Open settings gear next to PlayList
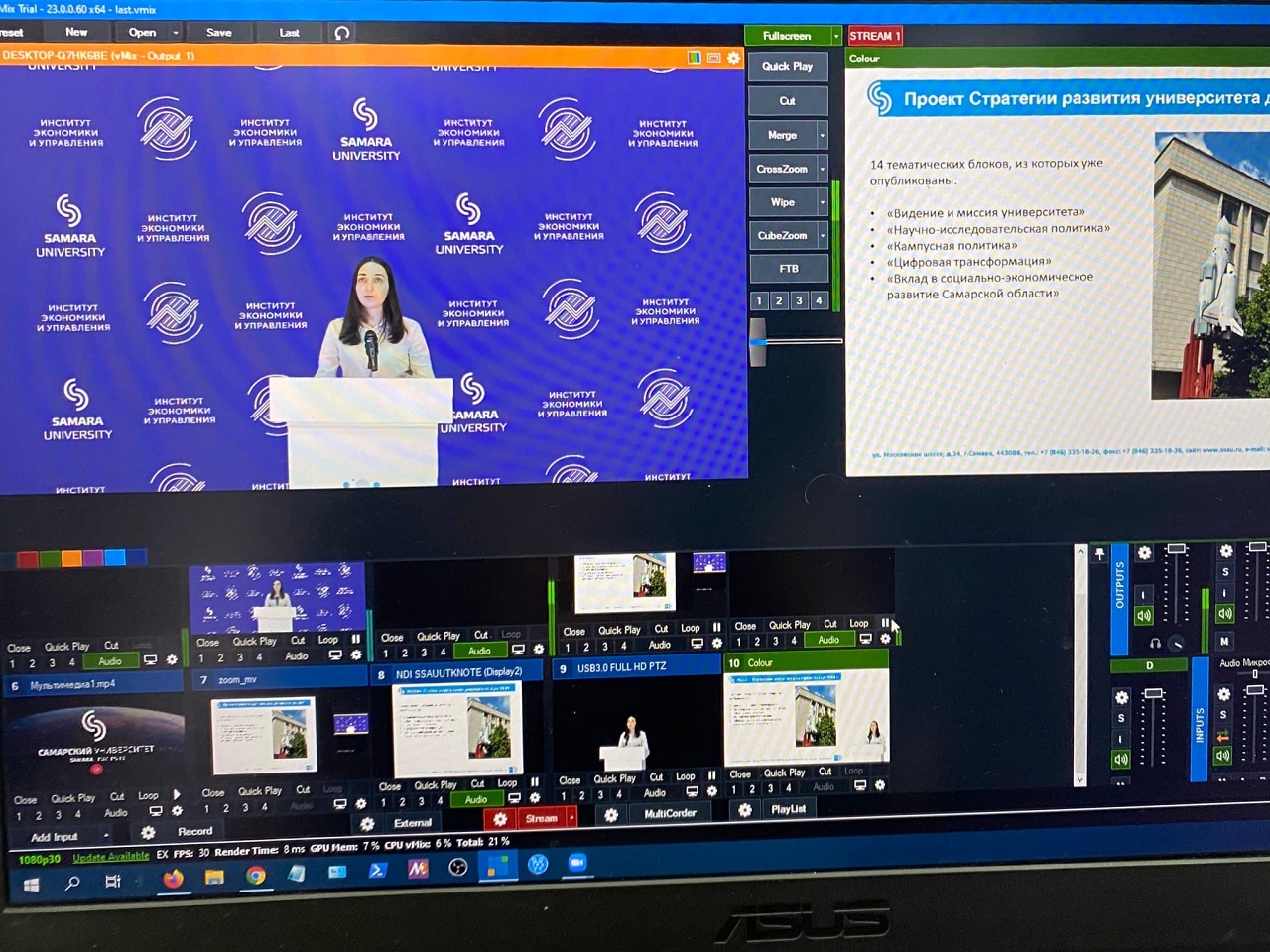The image size is (1270, 952). pyautogui.click(x=745, y=810)
